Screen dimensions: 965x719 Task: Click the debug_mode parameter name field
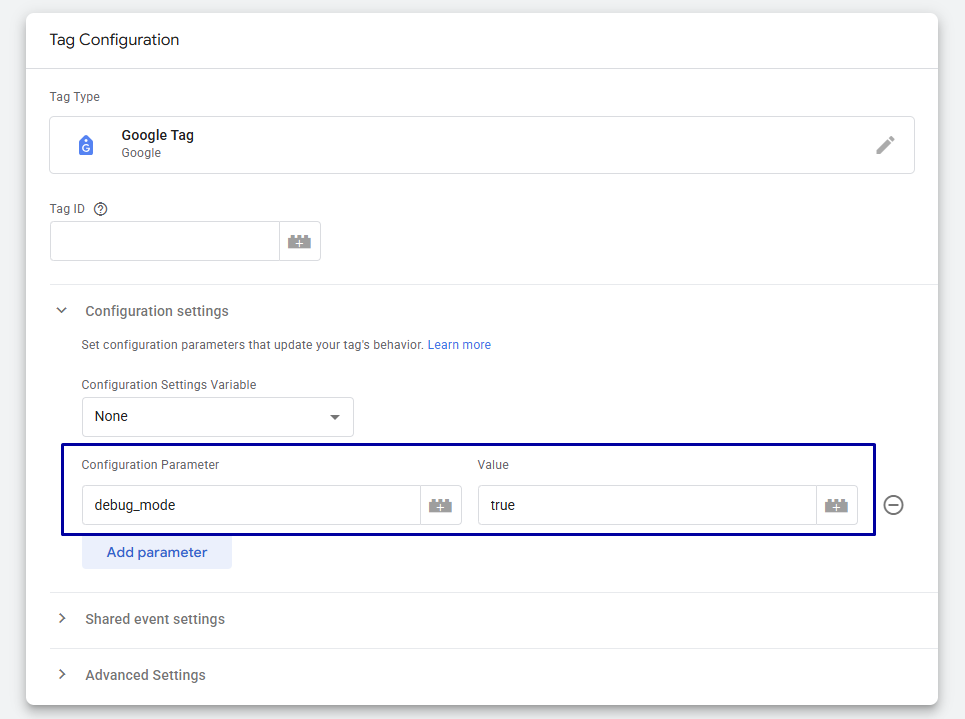251,505
